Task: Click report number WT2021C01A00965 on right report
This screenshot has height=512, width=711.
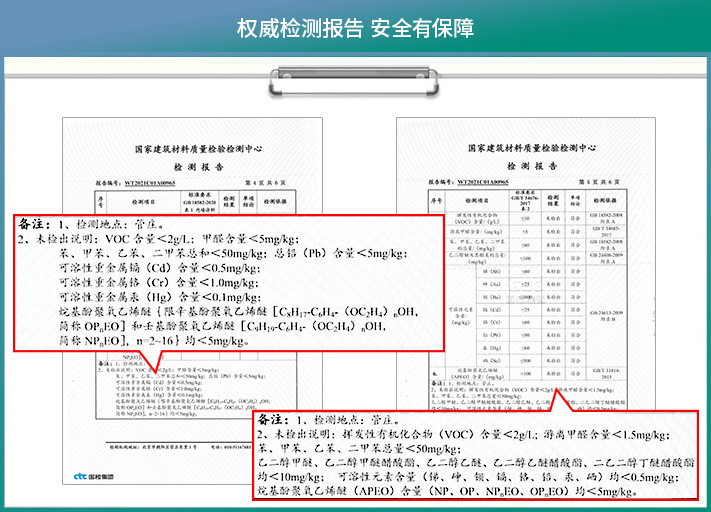Action: [x=483, y=184]
